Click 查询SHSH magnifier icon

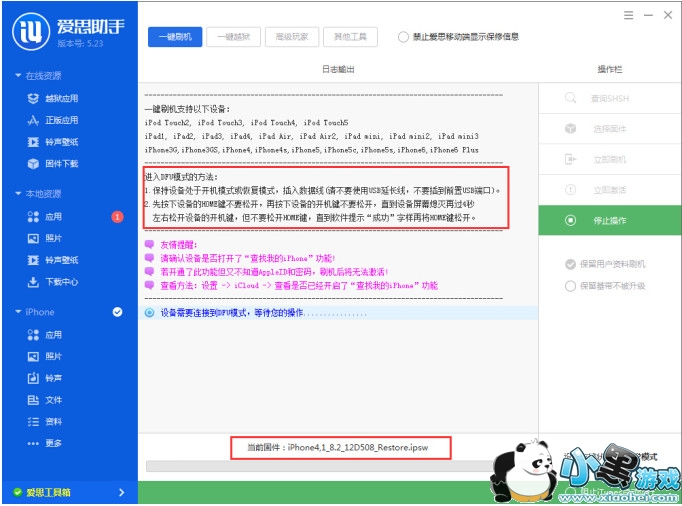(570, 98)
